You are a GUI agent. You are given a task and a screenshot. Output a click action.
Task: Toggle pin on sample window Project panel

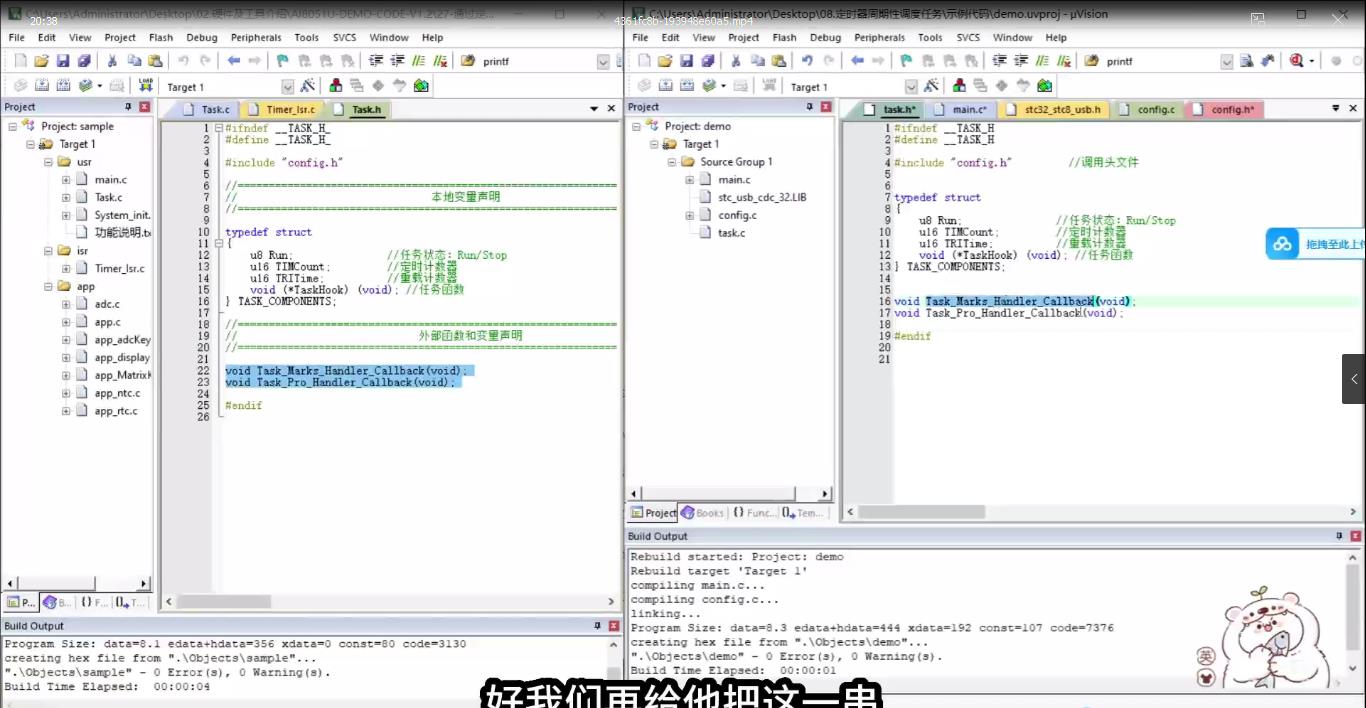(128, 107)
